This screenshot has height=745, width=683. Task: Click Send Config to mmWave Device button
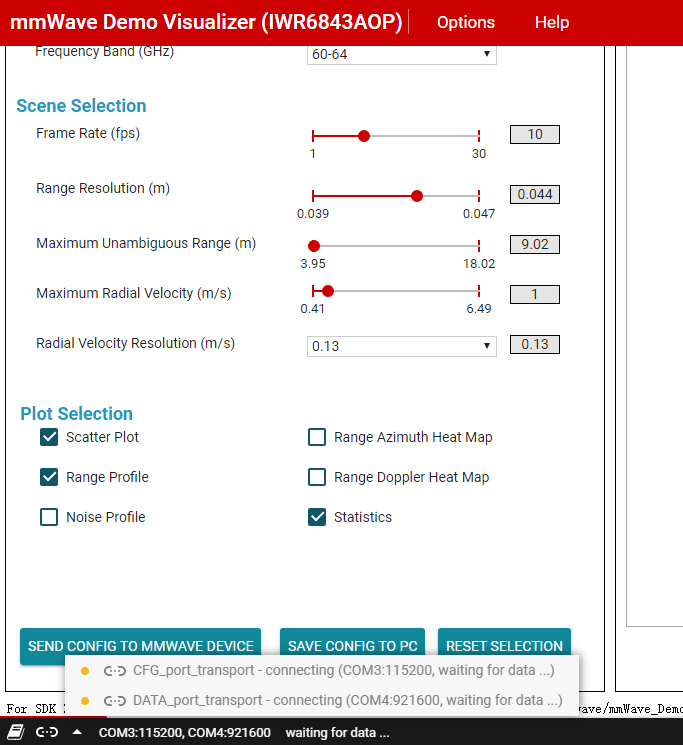140,646
